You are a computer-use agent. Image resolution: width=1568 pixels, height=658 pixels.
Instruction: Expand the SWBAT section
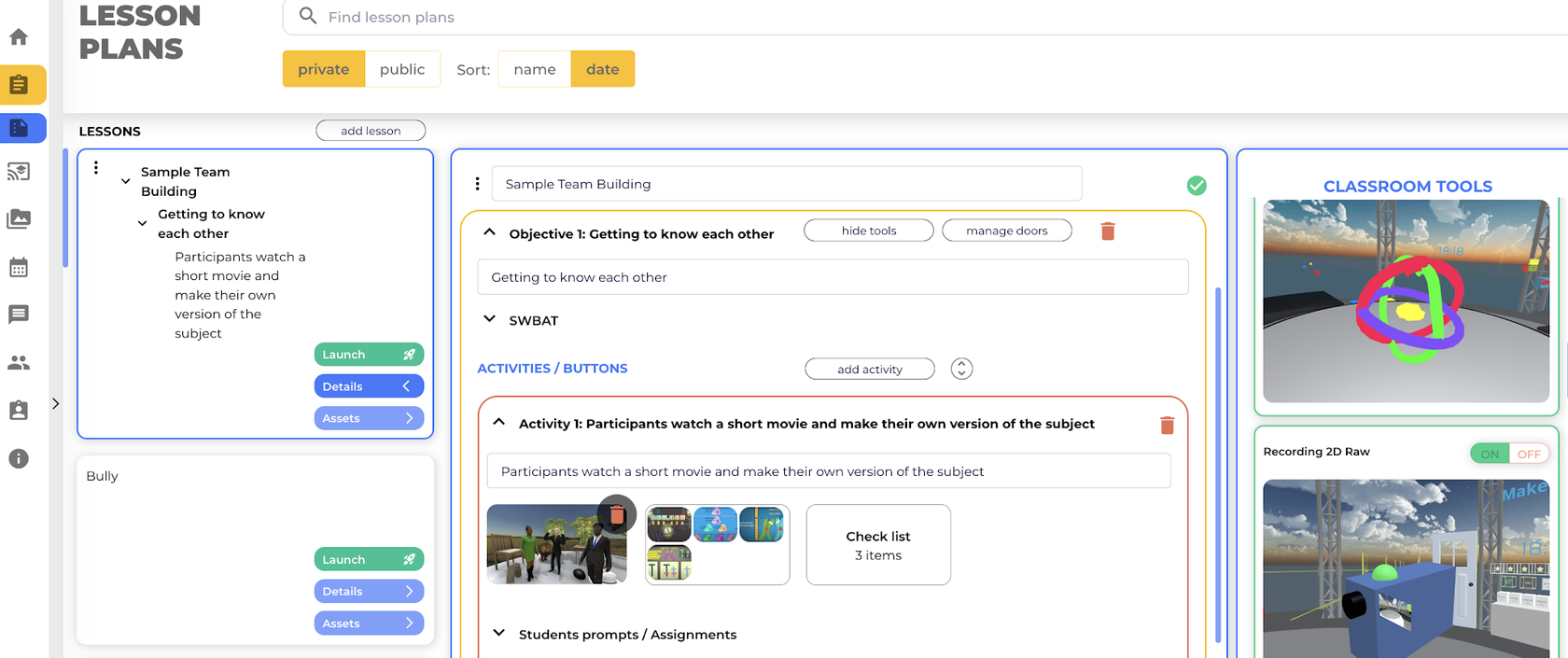pos(489,319)
